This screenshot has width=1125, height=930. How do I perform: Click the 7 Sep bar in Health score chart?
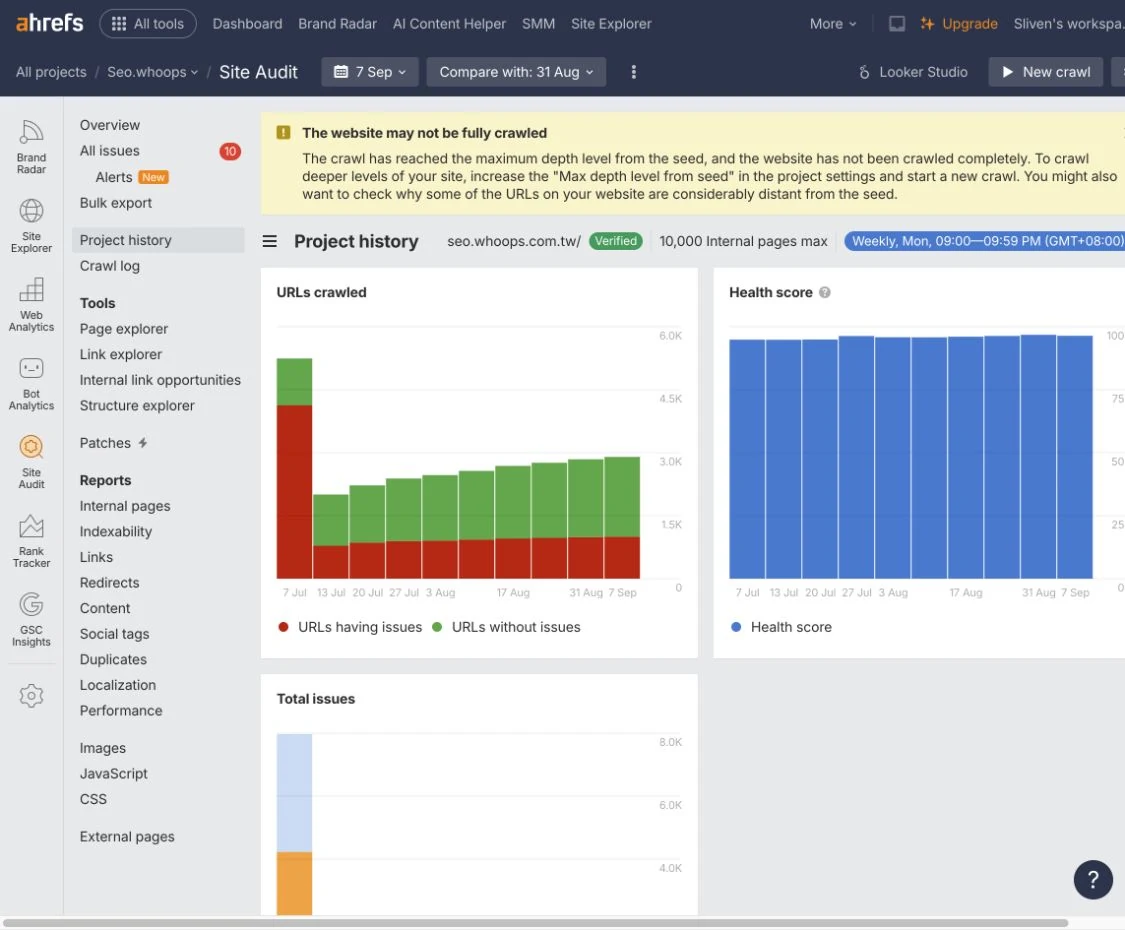point(1075,457)
